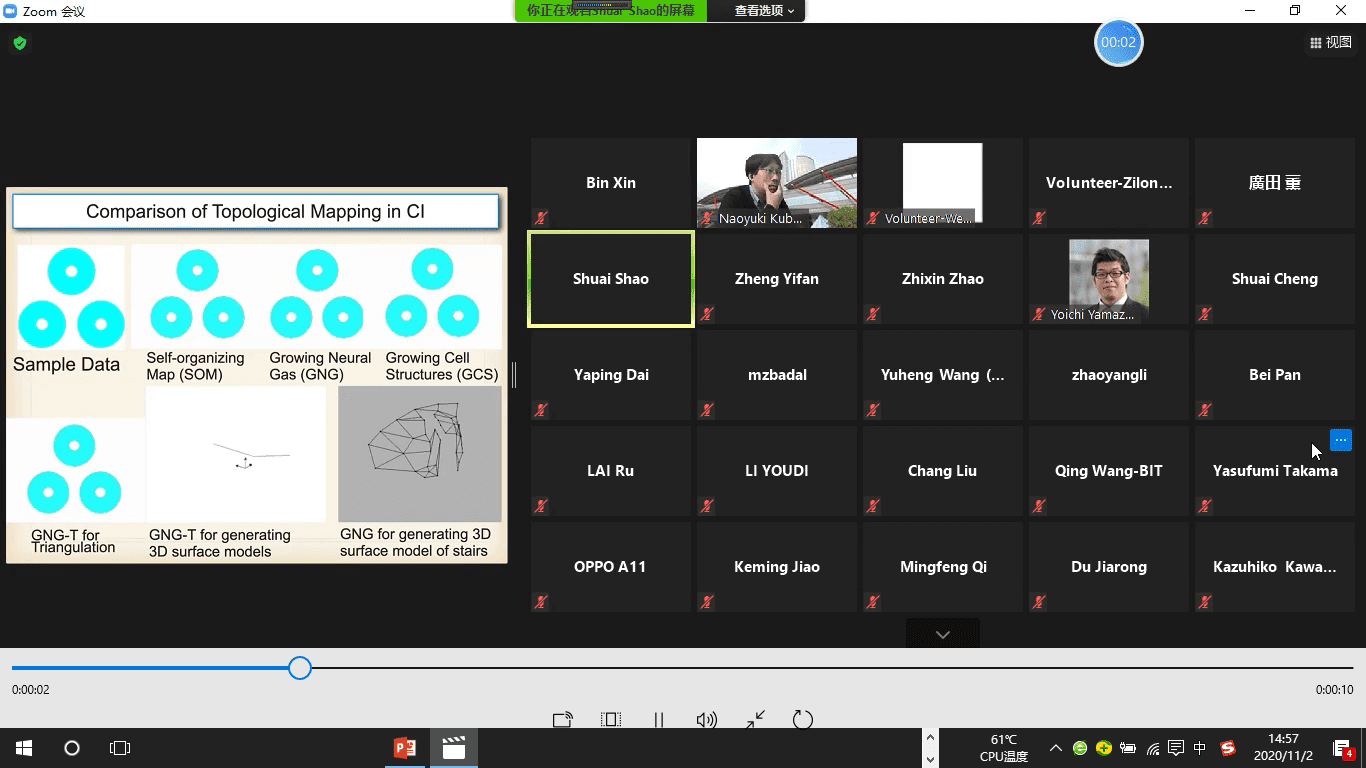The width and height of the screenshot is (1366, 768).
Task: Expand more participants with down chevron
Action: [942, 634]
